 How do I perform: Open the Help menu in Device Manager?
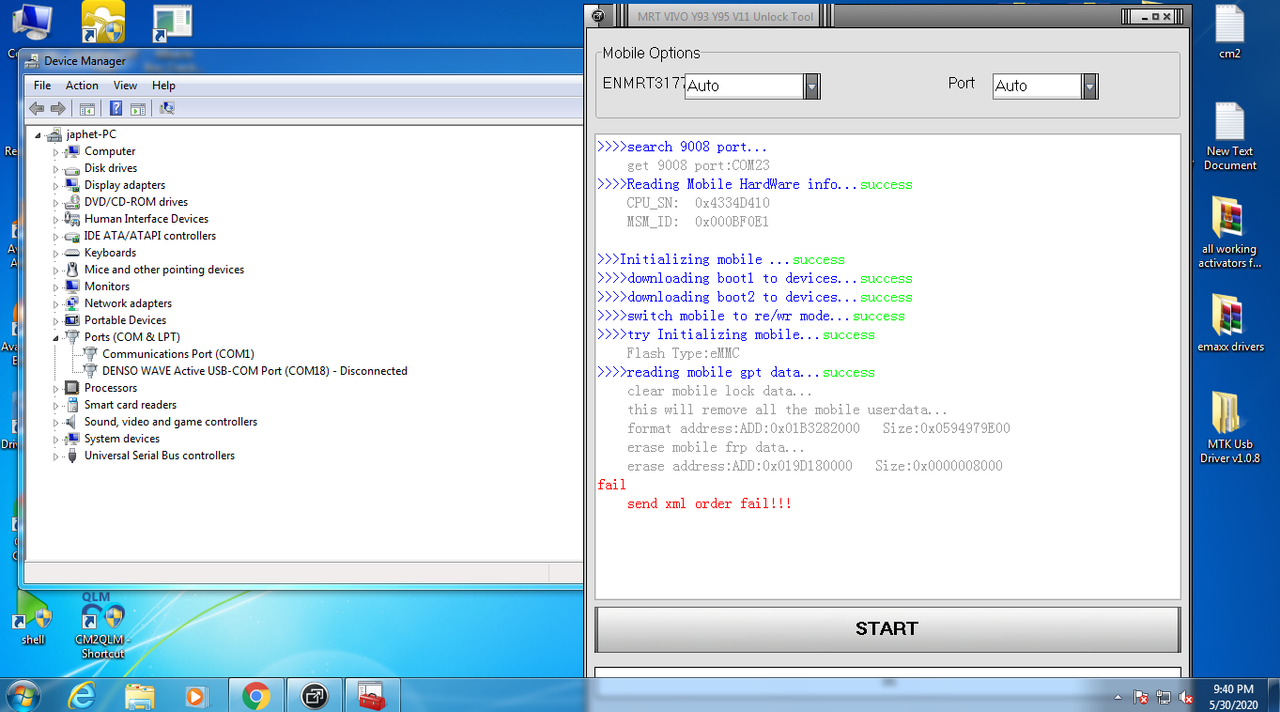tap(163, 85)
